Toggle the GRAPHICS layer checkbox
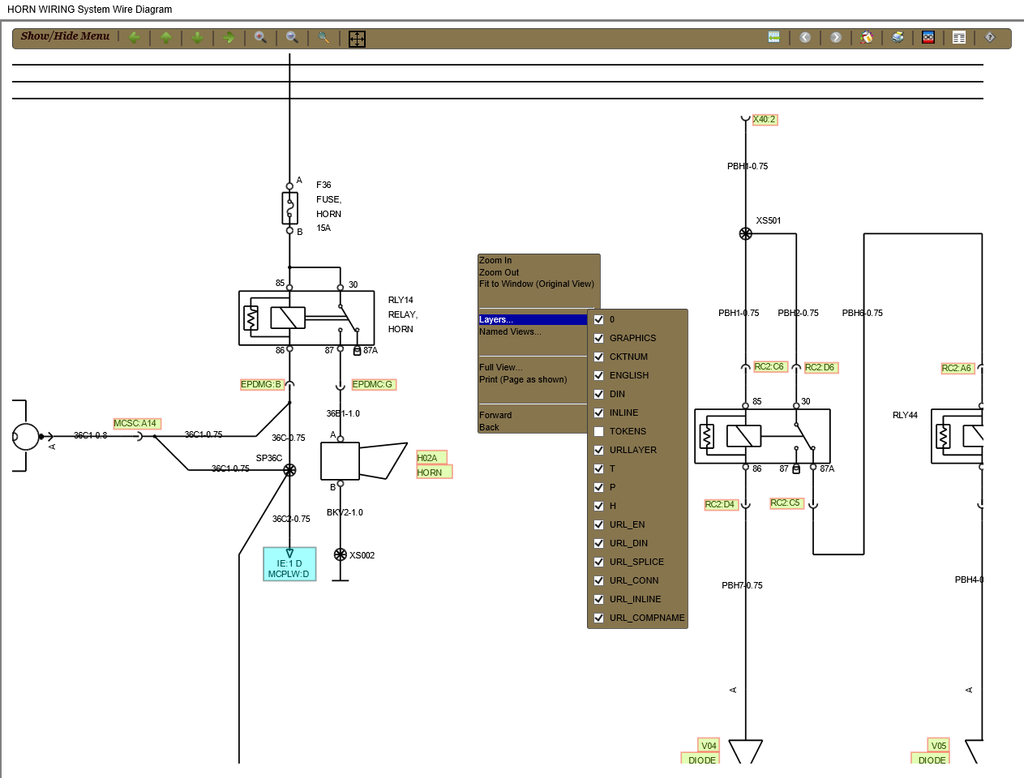 598,338
